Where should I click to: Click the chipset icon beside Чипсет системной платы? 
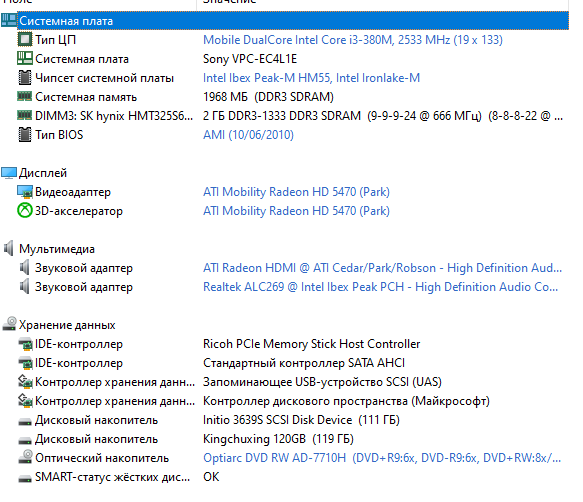pos(25,77)
